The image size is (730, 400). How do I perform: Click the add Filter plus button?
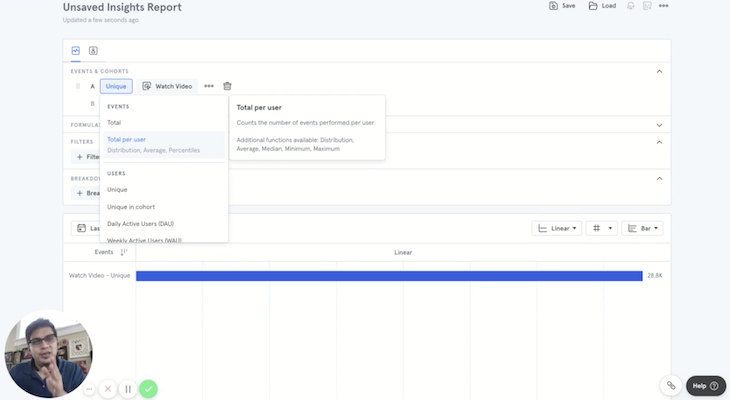(x=86, y=157)
